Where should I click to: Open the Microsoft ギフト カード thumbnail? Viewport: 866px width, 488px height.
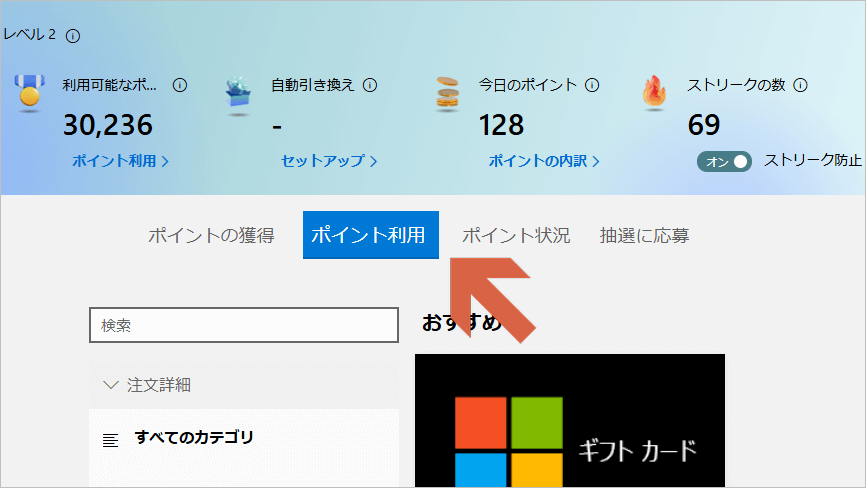tap(569, 420)
